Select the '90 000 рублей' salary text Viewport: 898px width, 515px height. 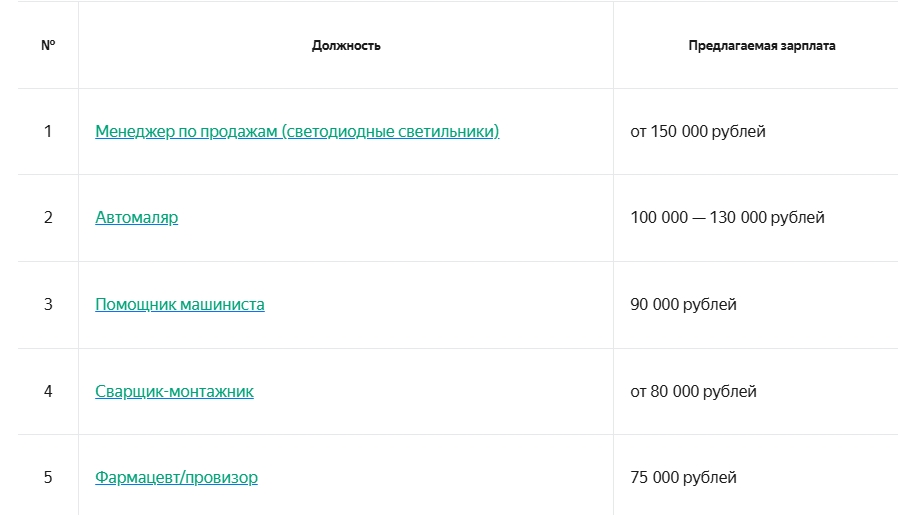click(x=683, y=304)
